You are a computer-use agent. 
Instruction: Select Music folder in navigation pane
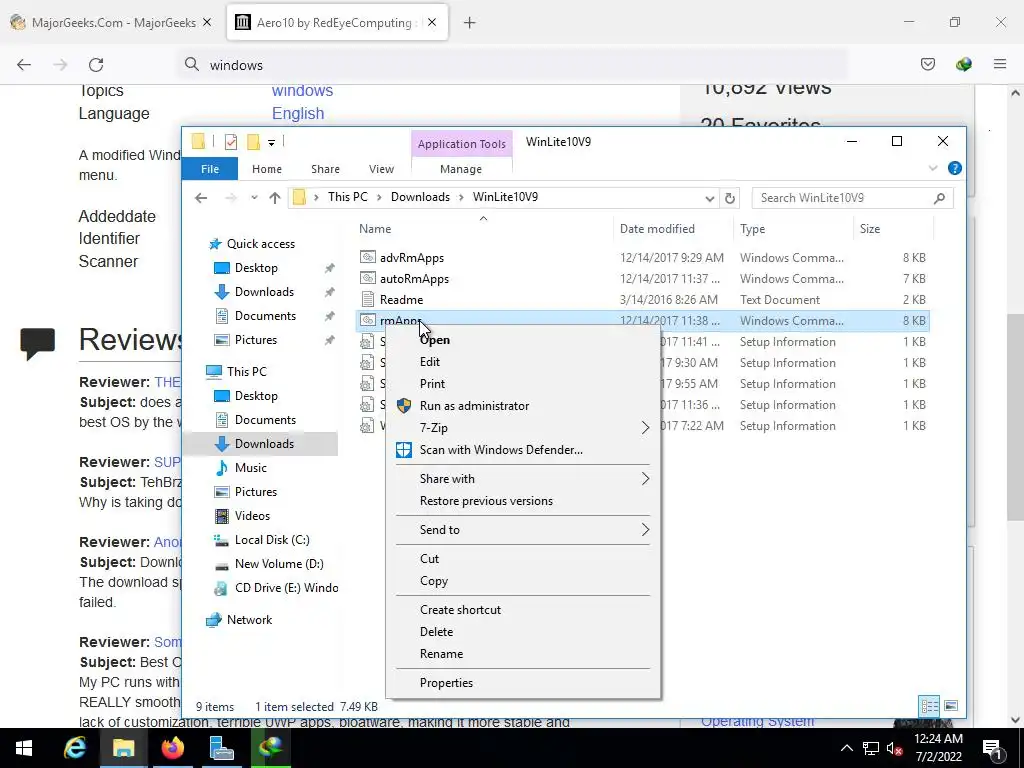pyautogui.click(x=251, y=468)
